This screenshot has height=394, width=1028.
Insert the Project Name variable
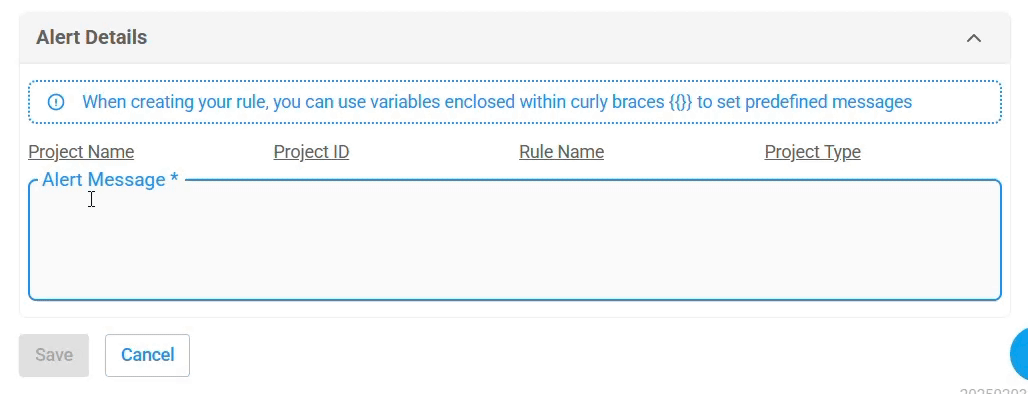[81, 151]
